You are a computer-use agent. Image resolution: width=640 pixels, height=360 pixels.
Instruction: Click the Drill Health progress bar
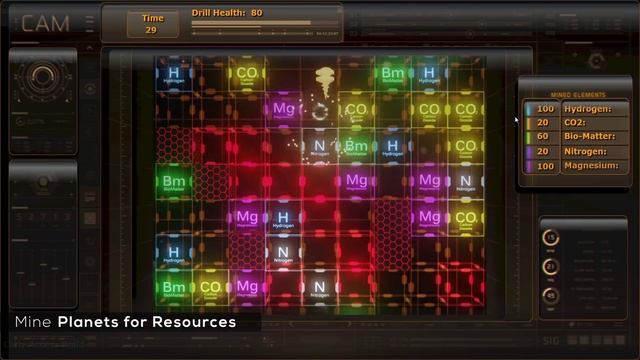tap(252, 23)
